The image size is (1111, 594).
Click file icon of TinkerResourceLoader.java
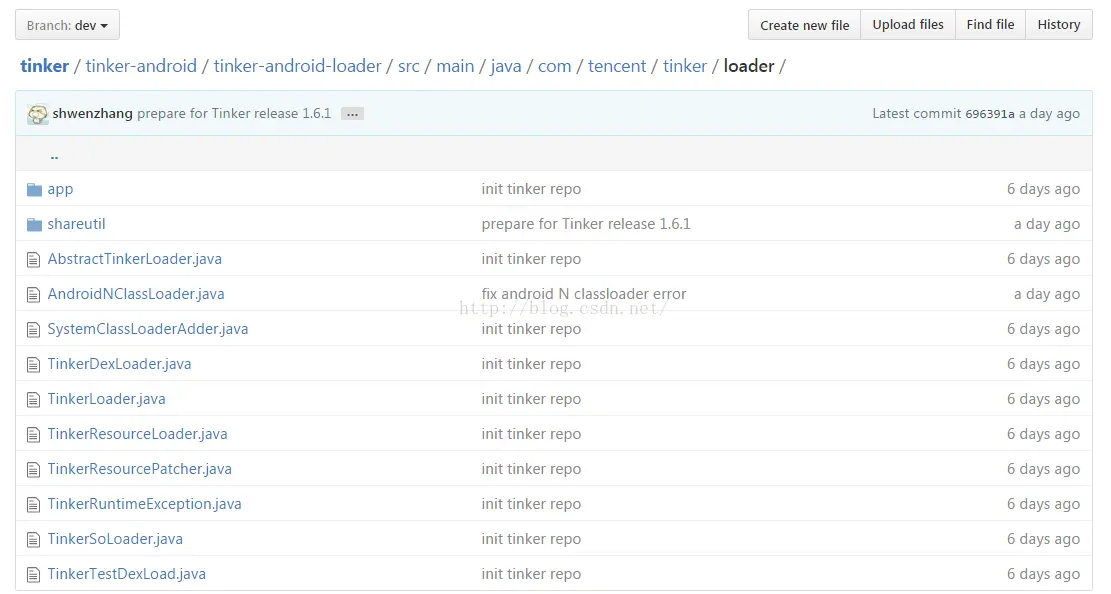[x=33, y=435]
